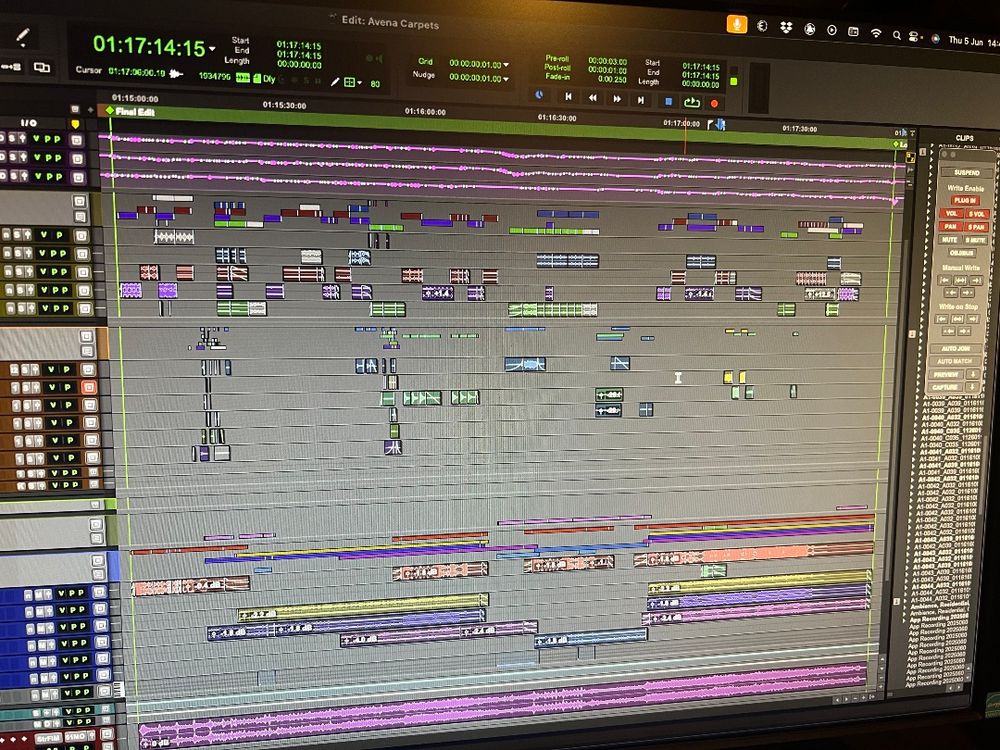Click the Fade-in label
This screenshot has width=1000, height=750.
(x=557, y=76)
